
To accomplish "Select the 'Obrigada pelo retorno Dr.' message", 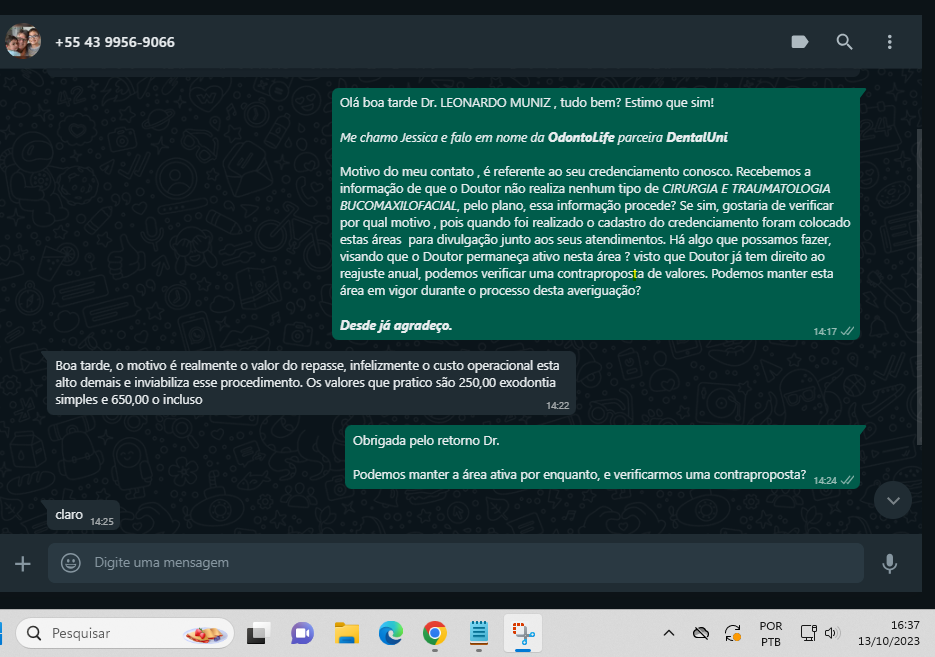I will 602,457.
